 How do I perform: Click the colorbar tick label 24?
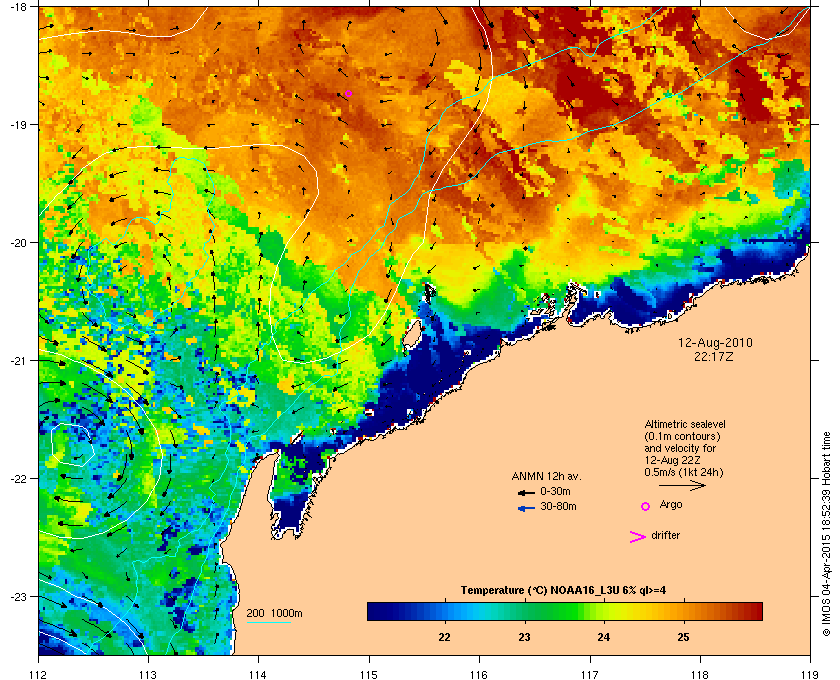(x=603, y=637)
